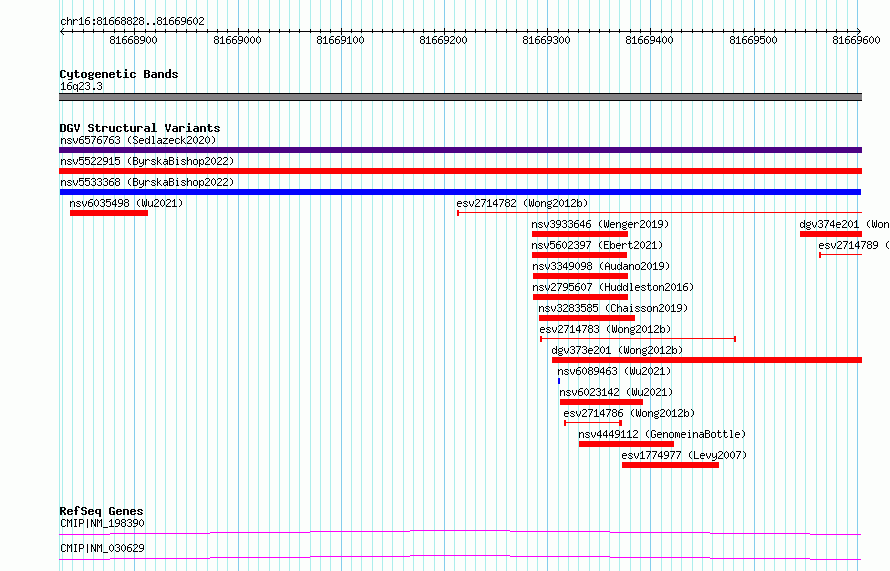
Task: Click the red bar under nsv3349098
Action: point(580,276)
